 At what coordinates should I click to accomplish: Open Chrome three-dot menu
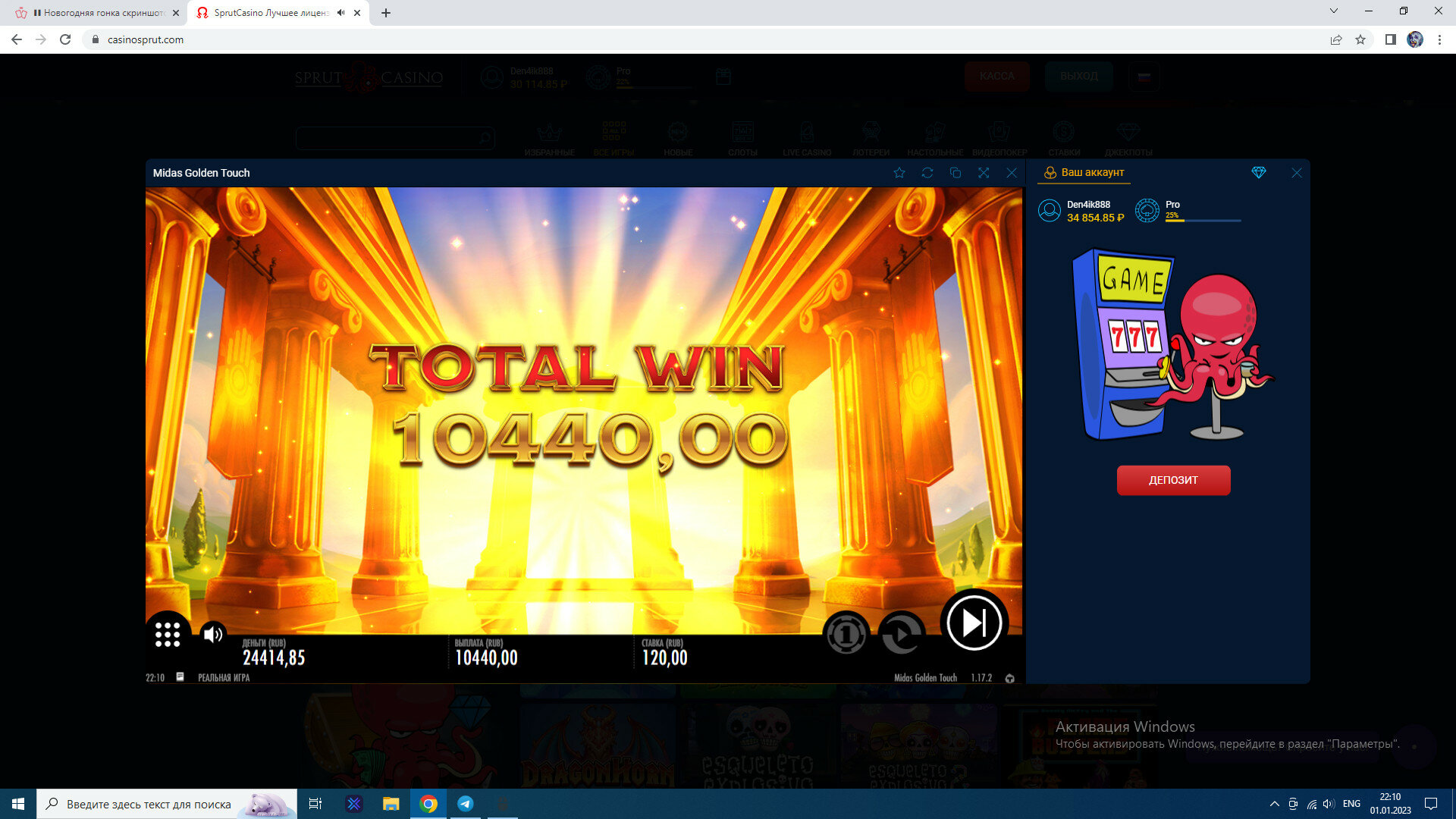click(x=1439, y=39)
